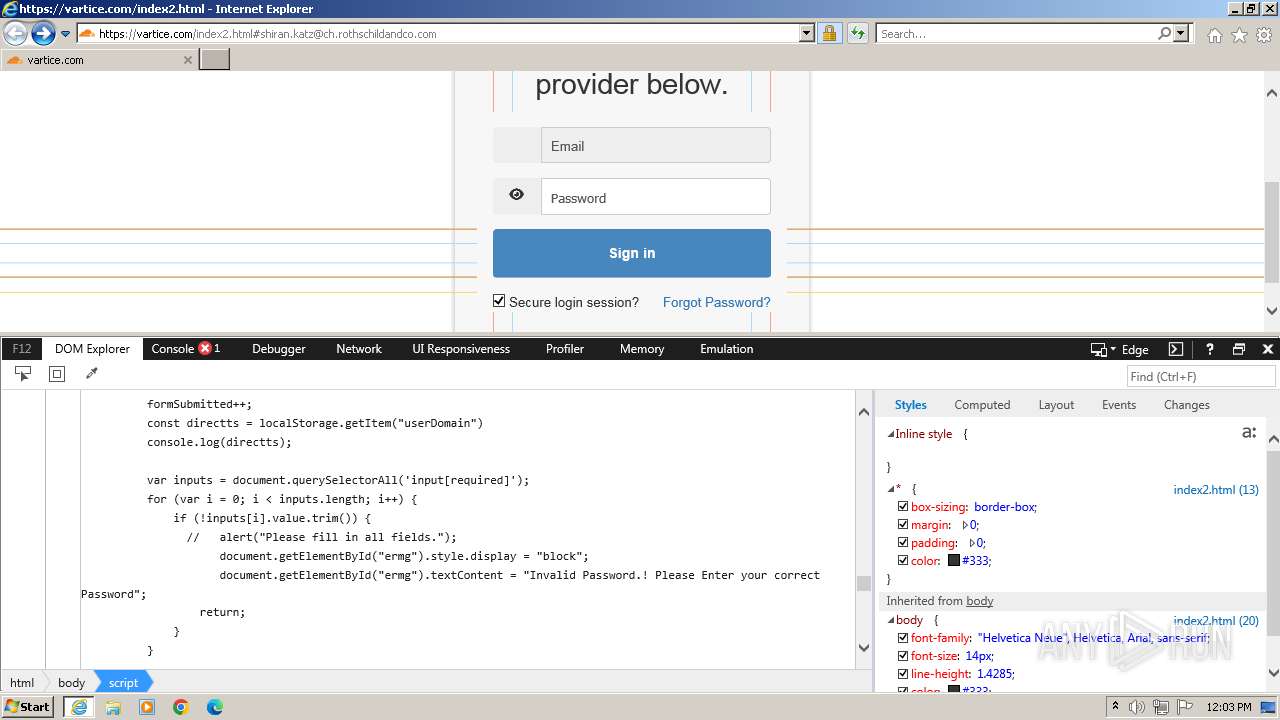Show the console drawer icon
The image size is (1280, 720).
coord(1176,349)
